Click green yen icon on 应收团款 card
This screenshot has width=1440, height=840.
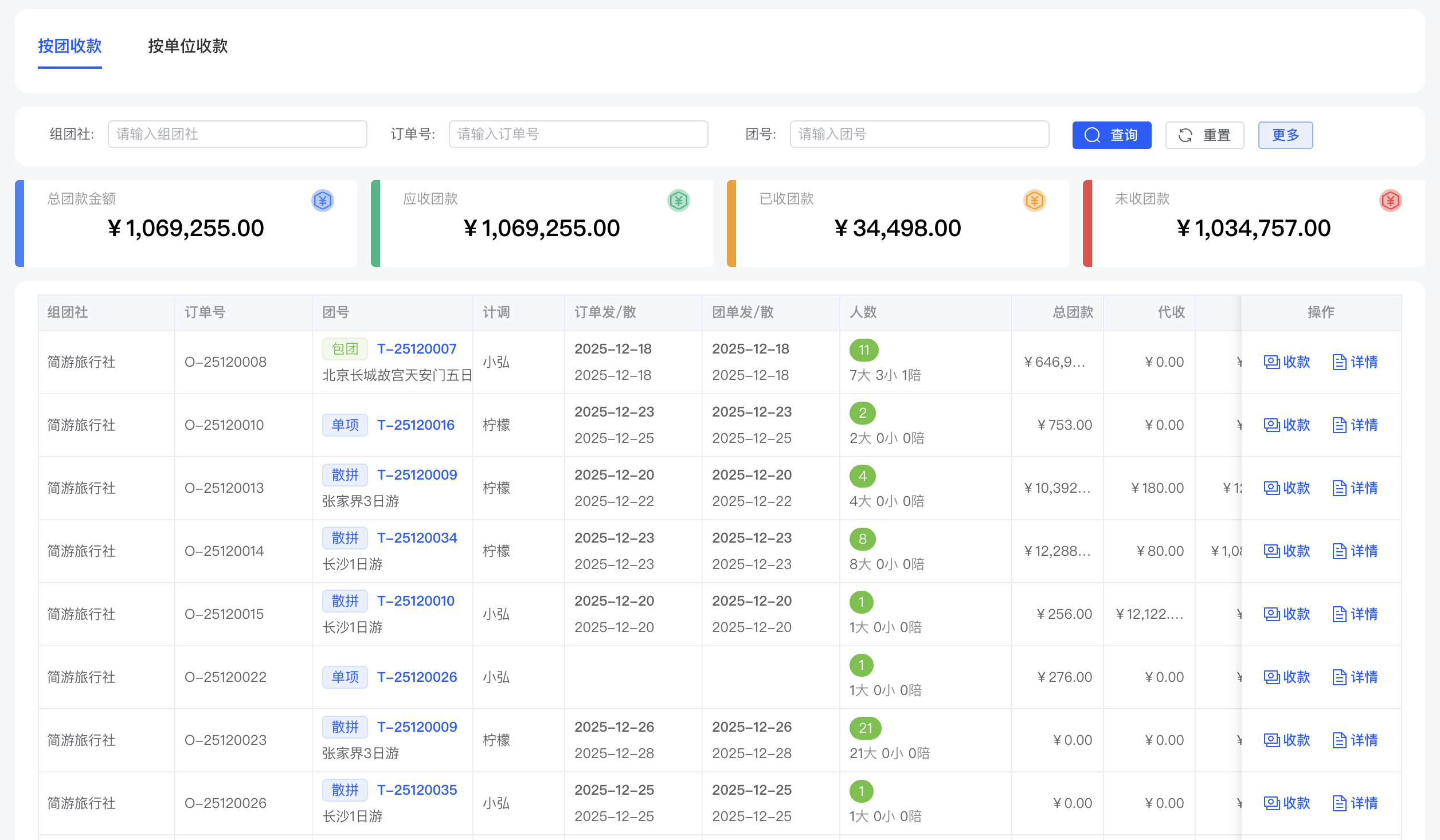(x=678, y=201)
